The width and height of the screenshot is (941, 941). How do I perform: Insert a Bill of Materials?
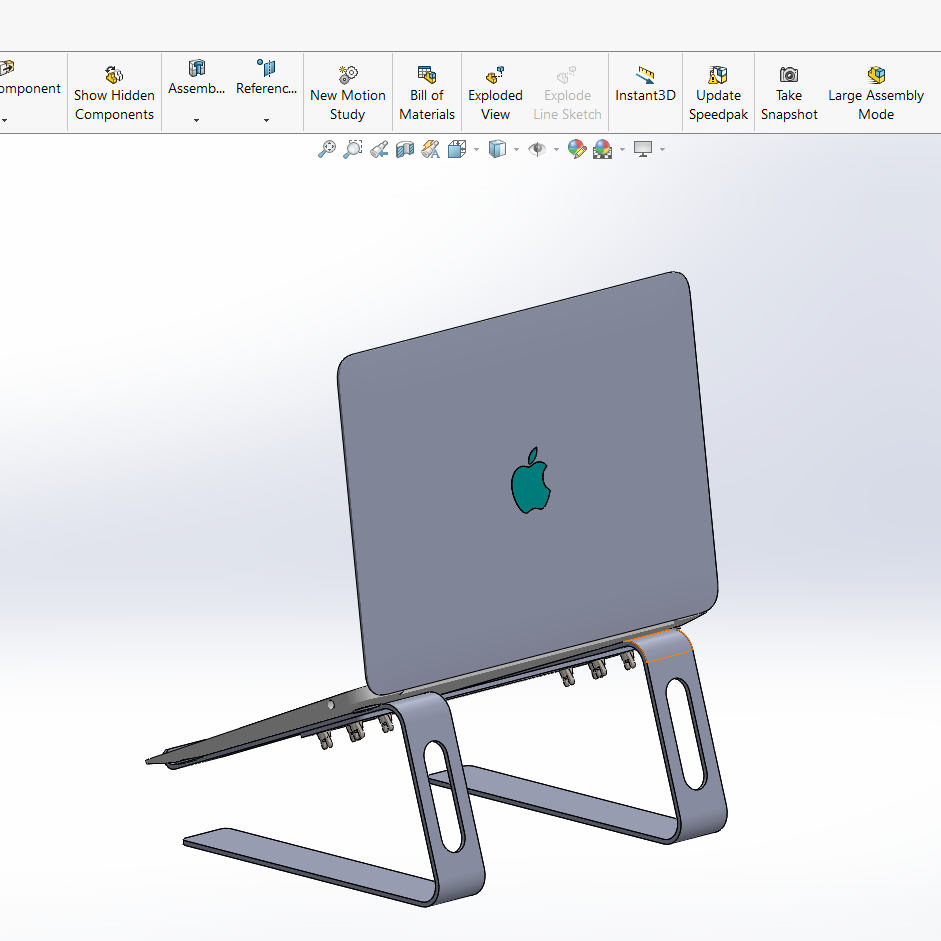[427, 93]
